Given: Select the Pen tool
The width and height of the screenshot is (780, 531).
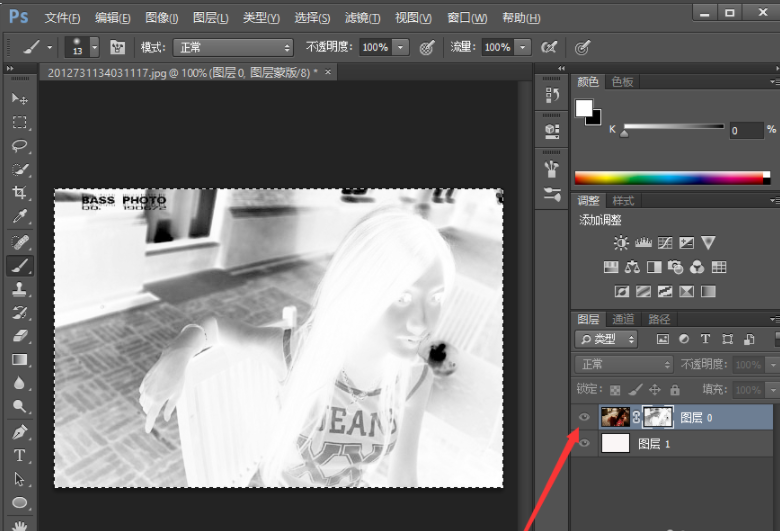Looking at the screenshot, I should [x=19, y=431].
